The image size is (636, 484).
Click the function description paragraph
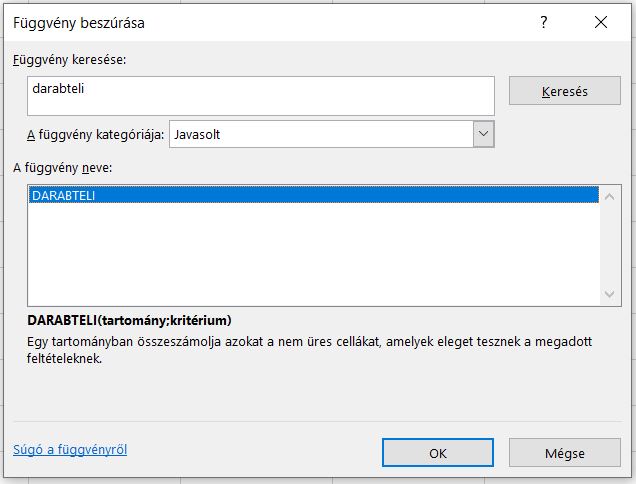(300, 349)
